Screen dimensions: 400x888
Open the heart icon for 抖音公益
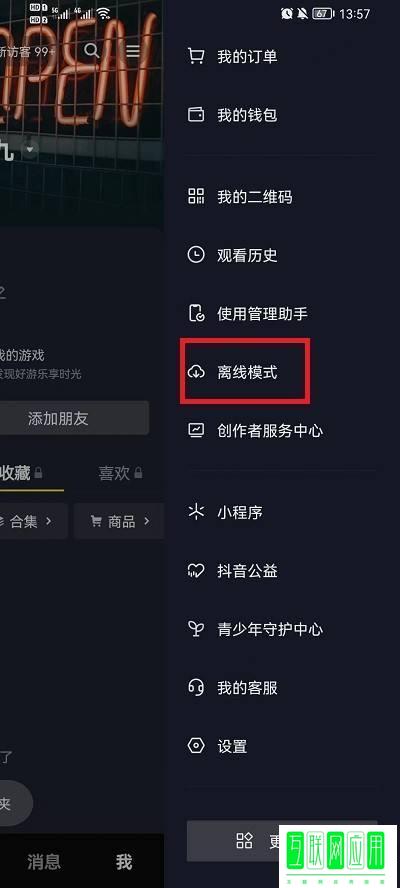pyautogui.click(x=195, y=571)
